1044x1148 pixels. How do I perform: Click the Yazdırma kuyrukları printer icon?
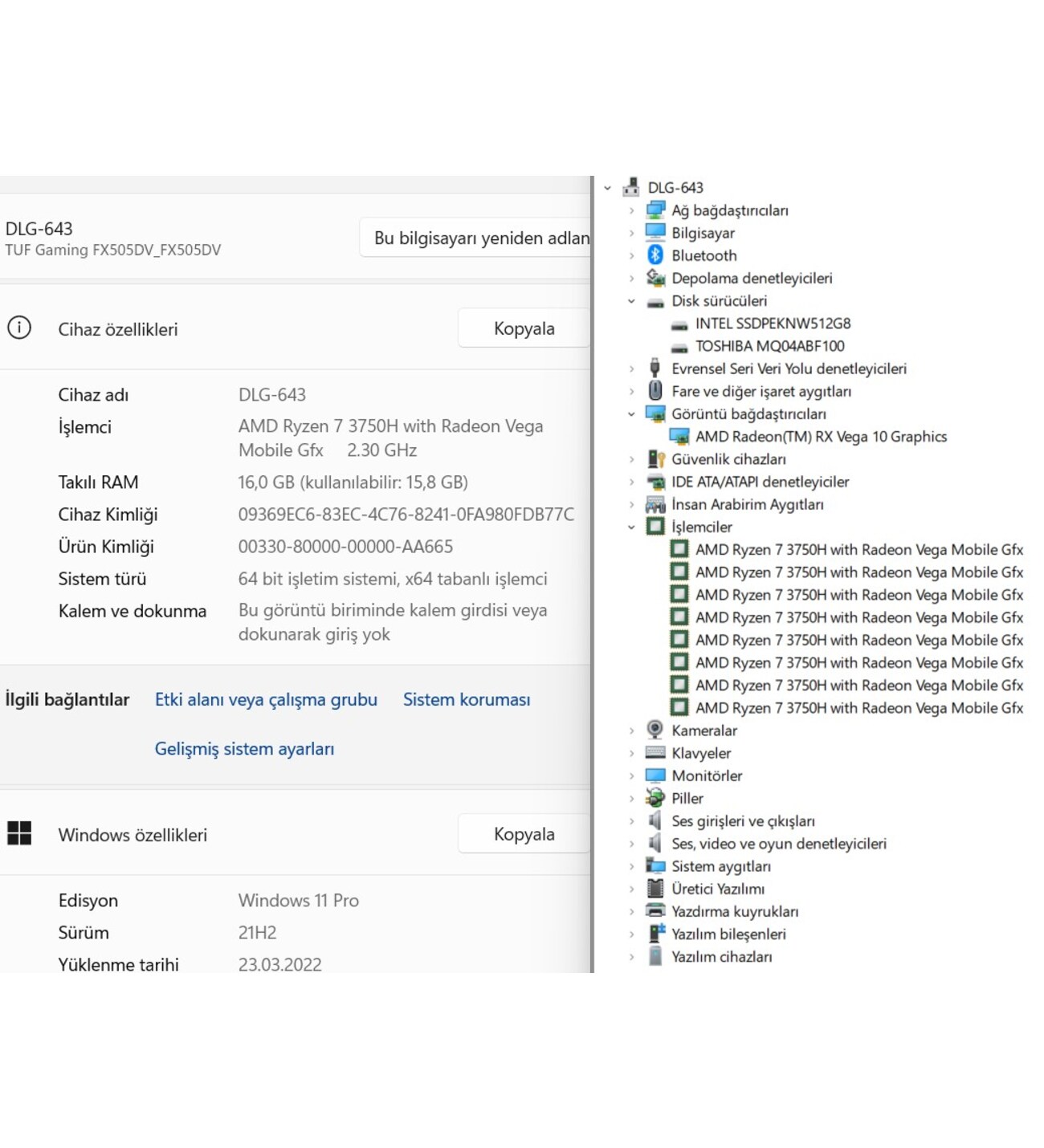[655, 911]
